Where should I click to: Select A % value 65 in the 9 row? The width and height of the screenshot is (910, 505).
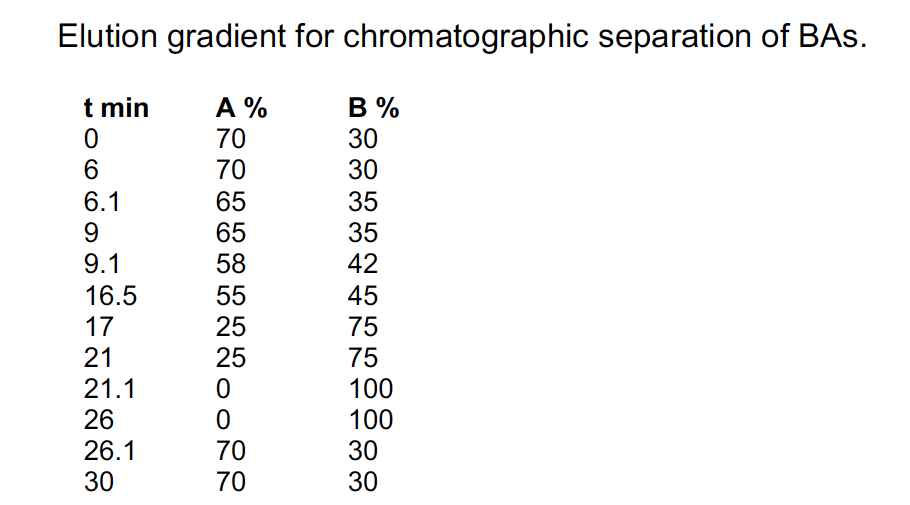tap(231, 233)
